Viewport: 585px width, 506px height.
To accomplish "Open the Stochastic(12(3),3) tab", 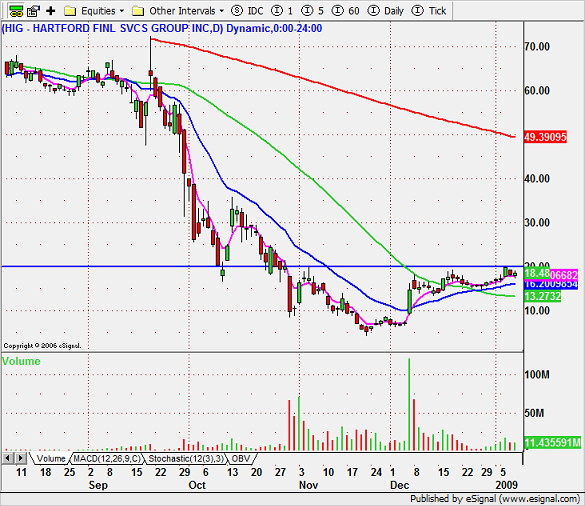I will tap(185, 459).
